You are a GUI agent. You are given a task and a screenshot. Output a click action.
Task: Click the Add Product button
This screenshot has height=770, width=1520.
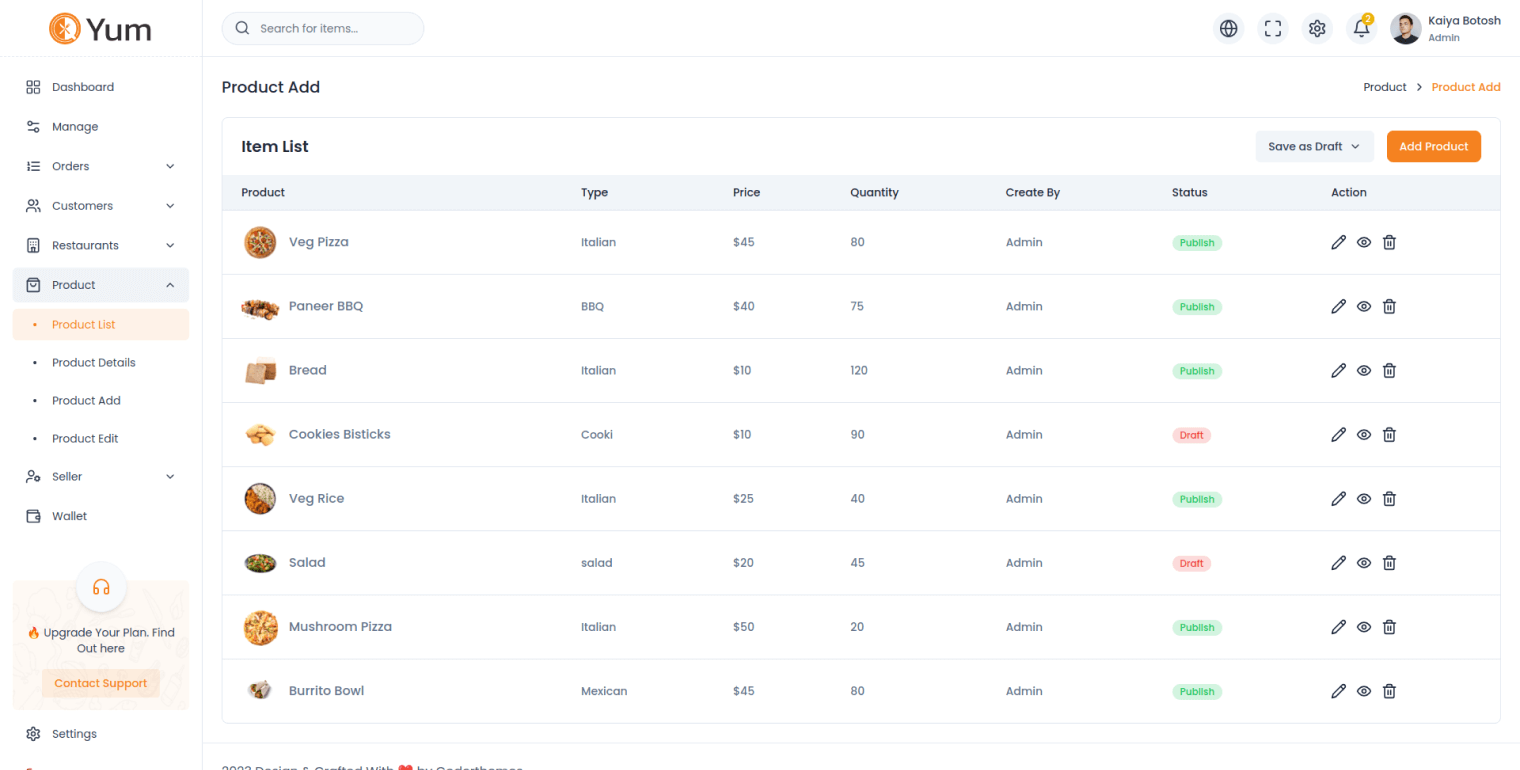(1433, 146)
